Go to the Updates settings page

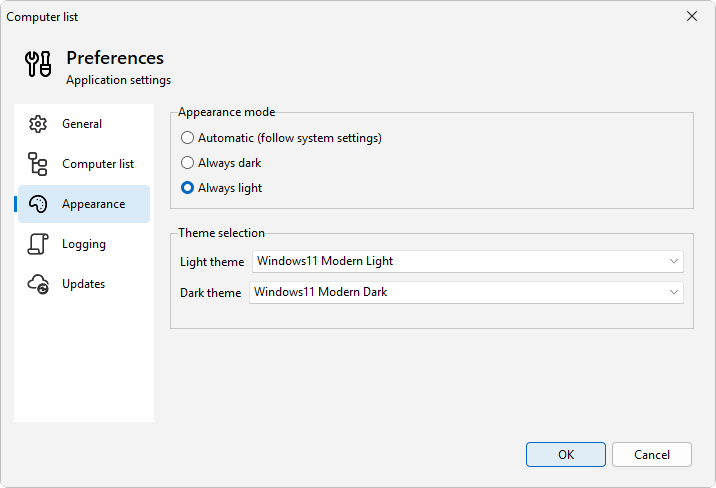tap(84, 284)
